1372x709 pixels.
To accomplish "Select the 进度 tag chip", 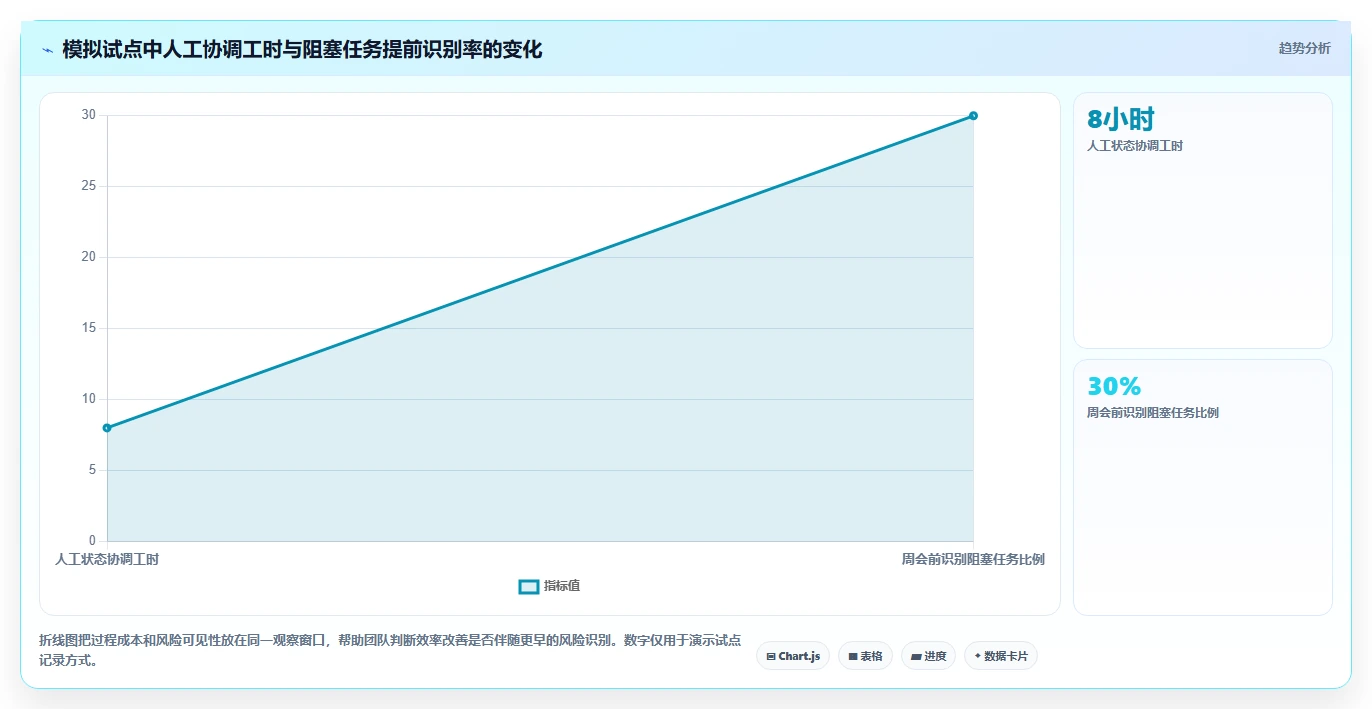I will pos(929,656).
